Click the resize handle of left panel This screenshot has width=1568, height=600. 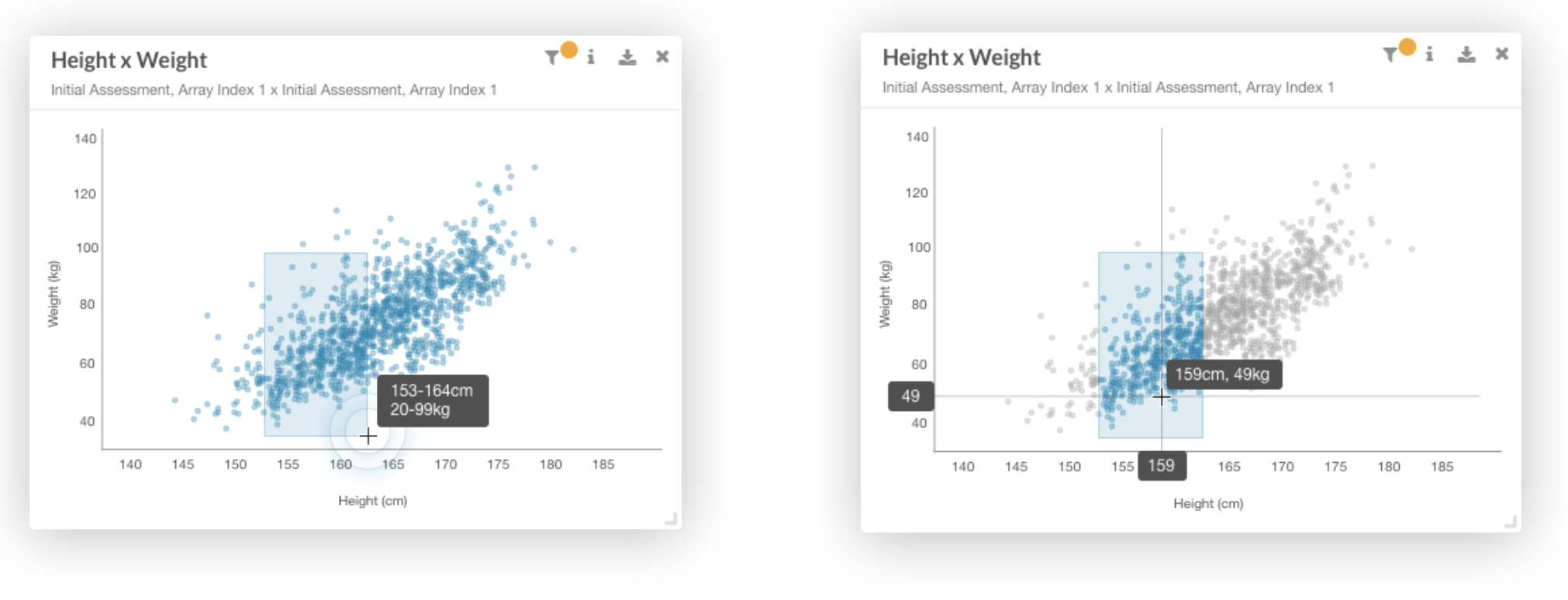click(672, 519)
